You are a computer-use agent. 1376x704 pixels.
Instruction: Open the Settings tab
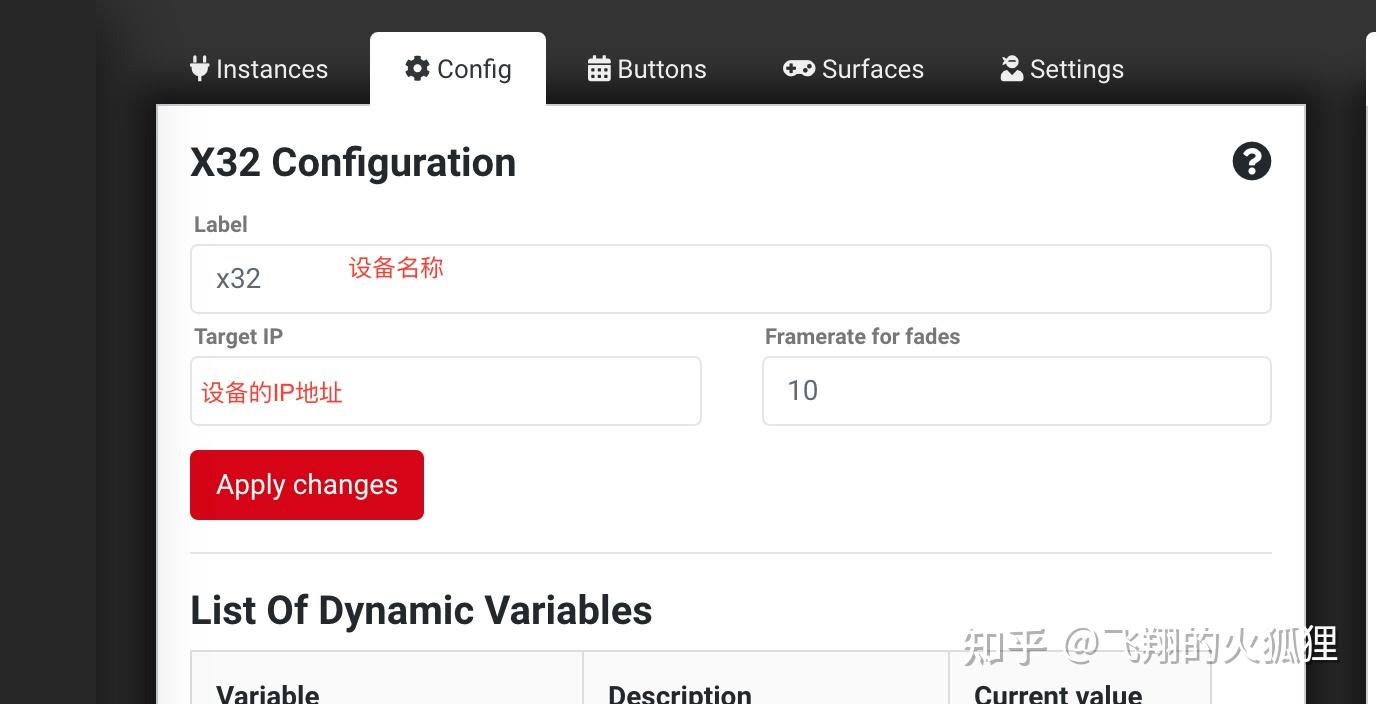(1061, 68)
